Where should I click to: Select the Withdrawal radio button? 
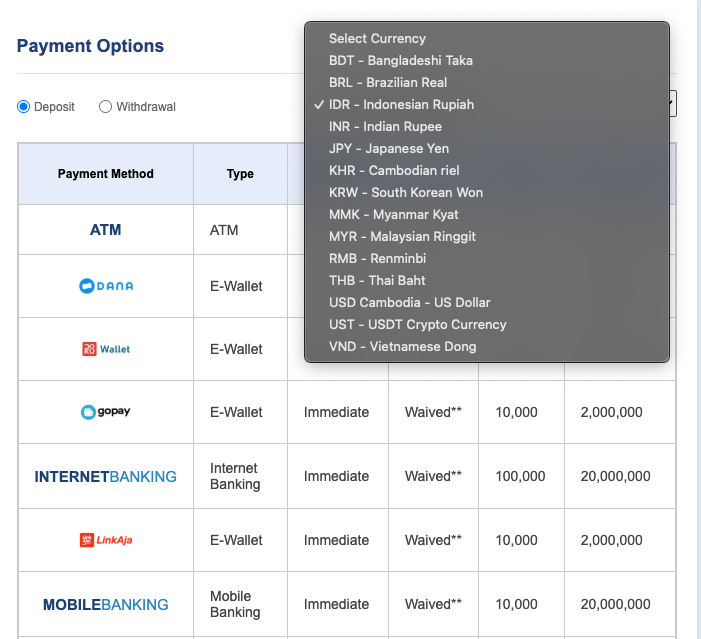coord(105,107)
